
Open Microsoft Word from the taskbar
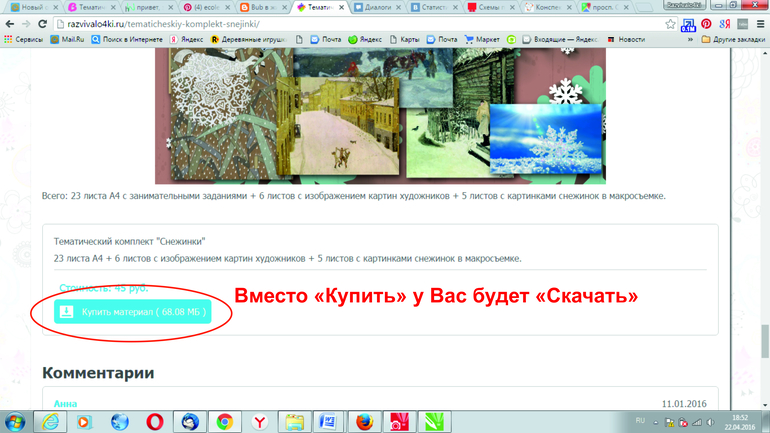pos(329,421)
